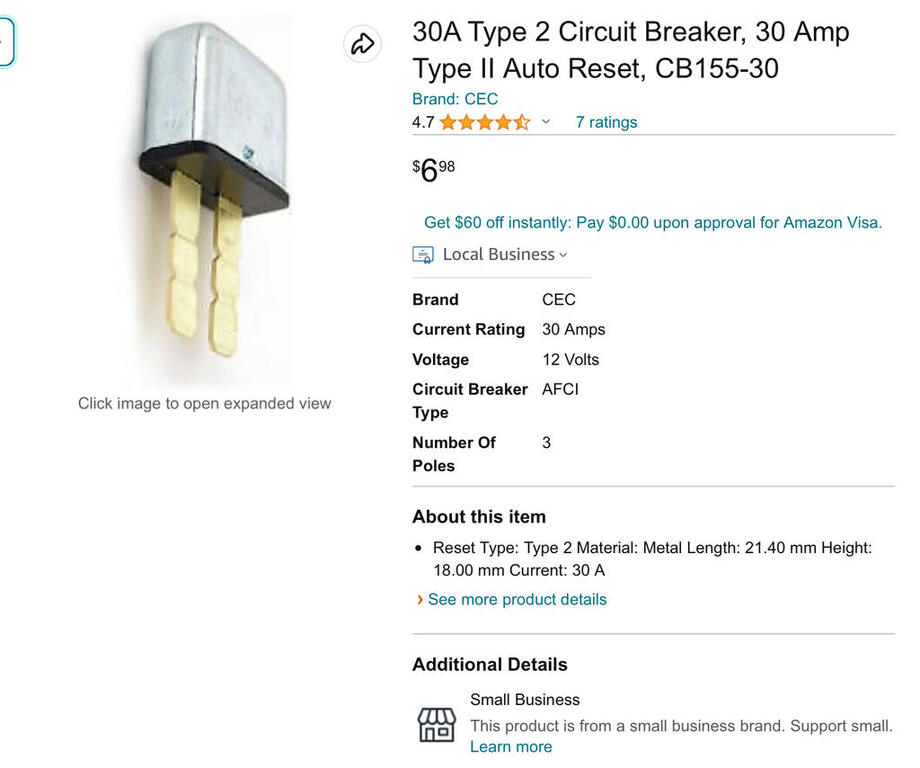Click the 4.7 rating number

(423, 123)
